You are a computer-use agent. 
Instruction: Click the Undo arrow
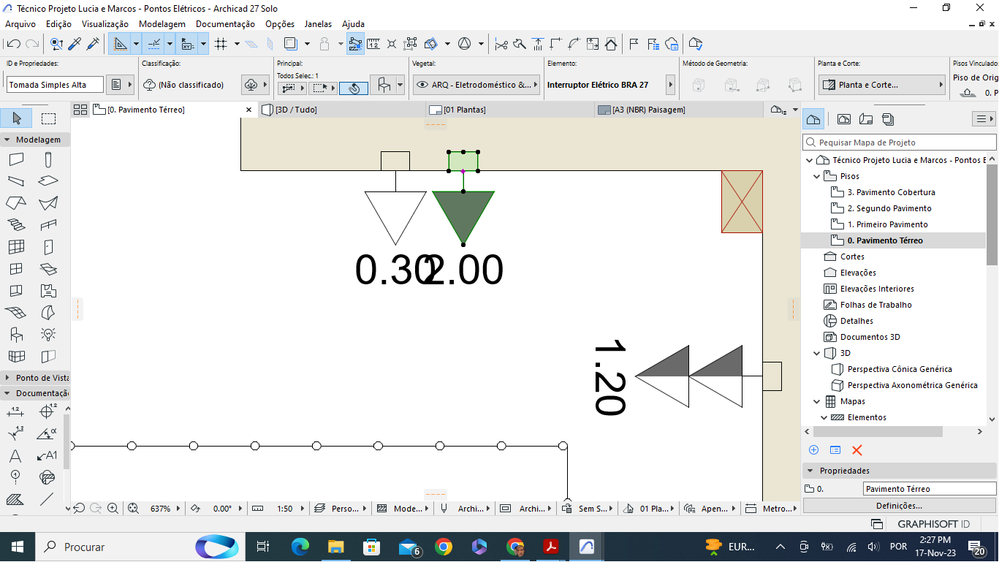[x=13, y=44]
